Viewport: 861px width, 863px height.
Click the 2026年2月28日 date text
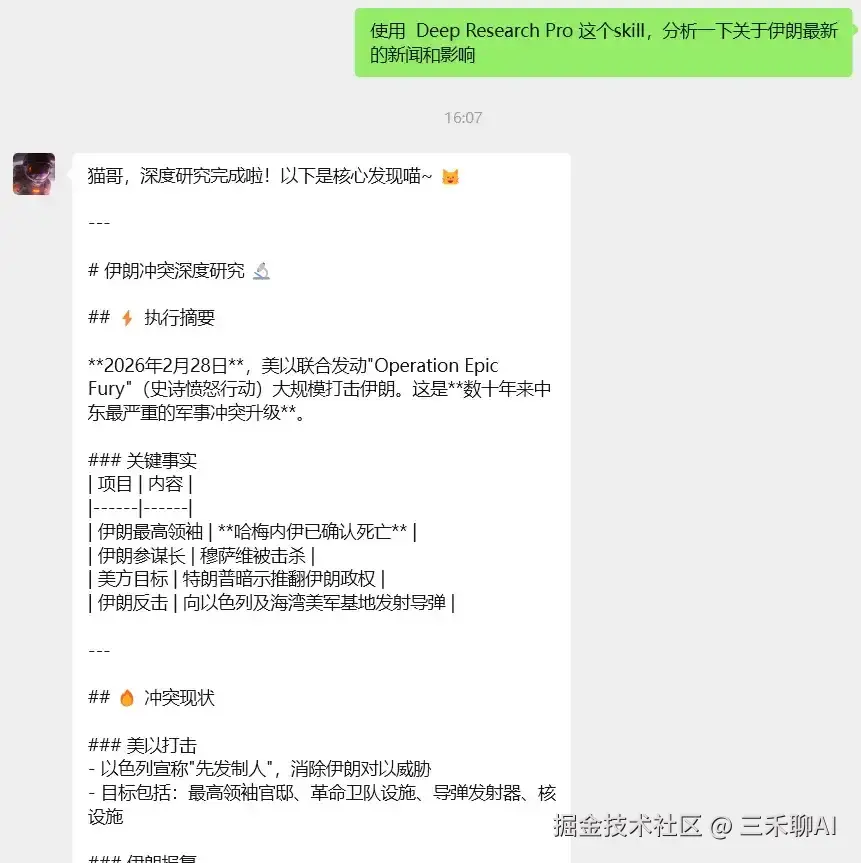[x=166, y=365]
